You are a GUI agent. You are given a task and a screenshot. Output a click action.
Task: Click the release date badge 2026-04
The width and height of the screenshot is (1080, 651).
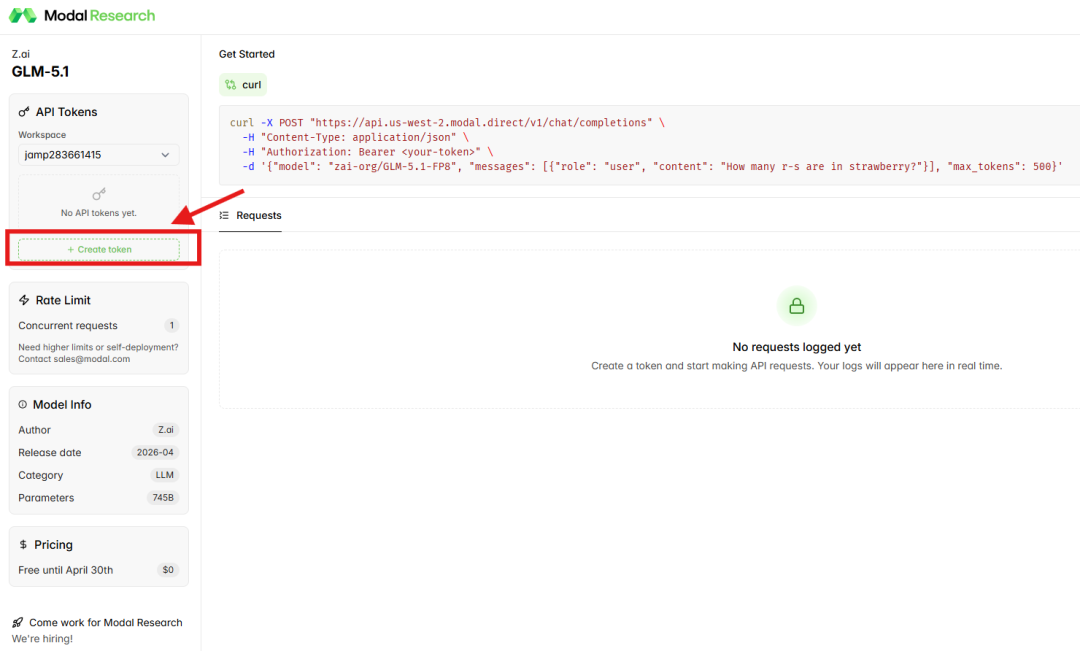(x=155, y=453)
